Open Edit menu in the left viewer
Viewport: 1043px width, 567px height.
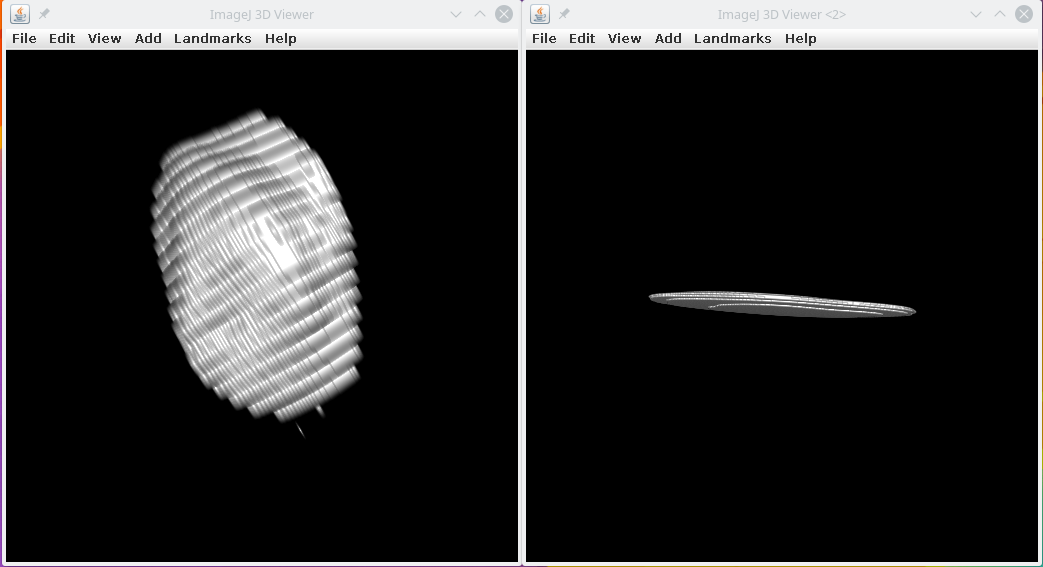62,38
